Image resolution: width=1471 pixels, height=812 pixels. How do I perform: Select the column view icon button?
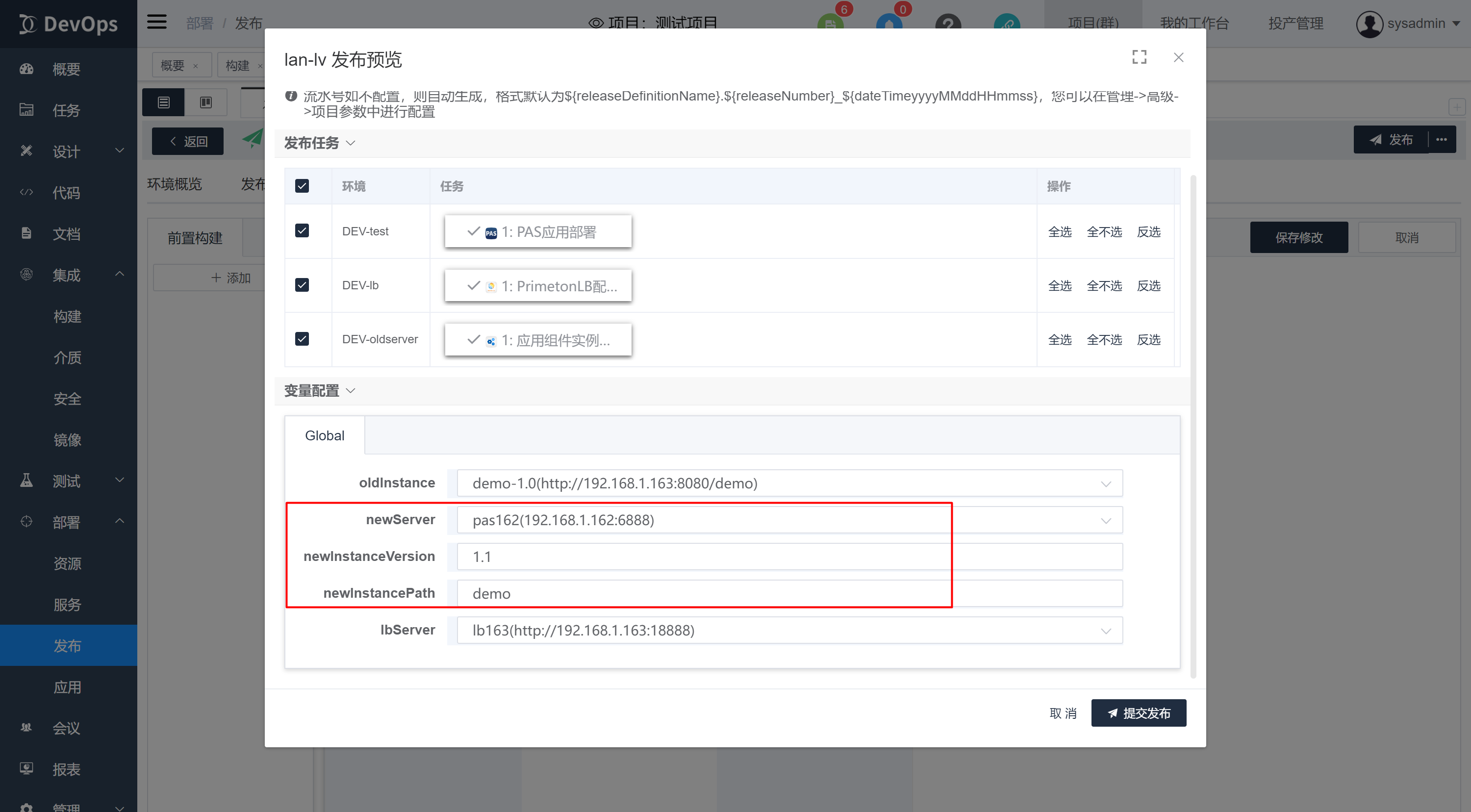pyautogui.click(x=205, y=102)
